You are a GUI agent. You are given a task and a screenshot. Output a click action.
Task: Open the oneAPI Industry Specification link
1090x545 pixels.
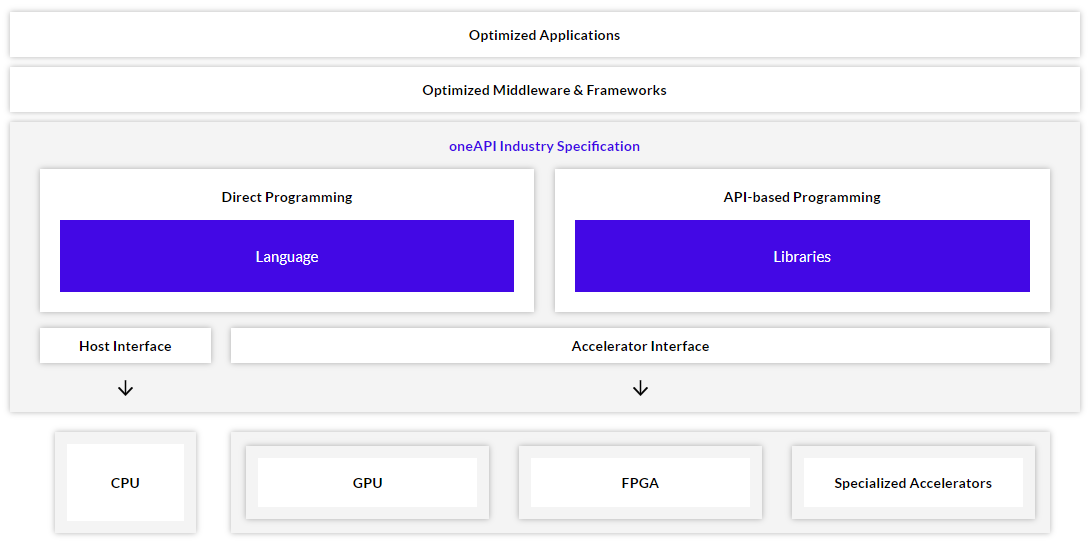(x=544, y=146)
